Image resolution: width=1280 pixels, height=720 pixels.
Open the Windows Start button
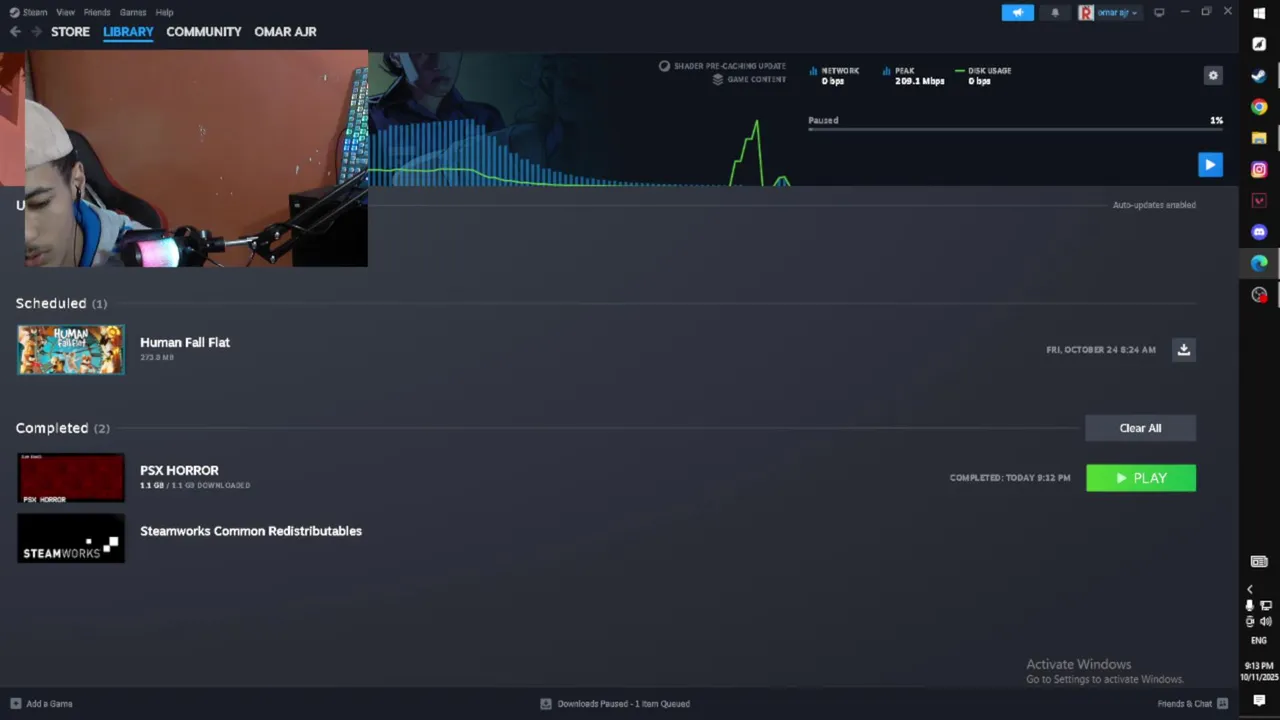[1259, 13]
